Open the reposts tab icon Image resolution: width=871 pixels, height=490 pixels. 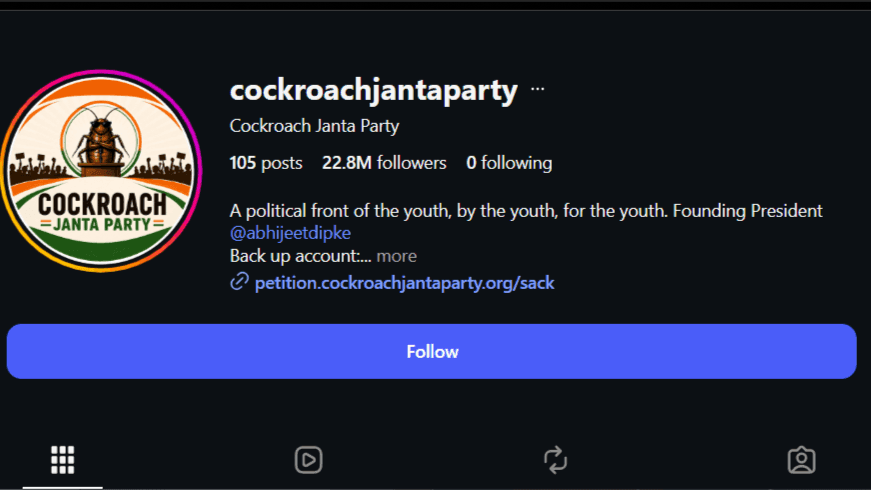tap(555, 460)
